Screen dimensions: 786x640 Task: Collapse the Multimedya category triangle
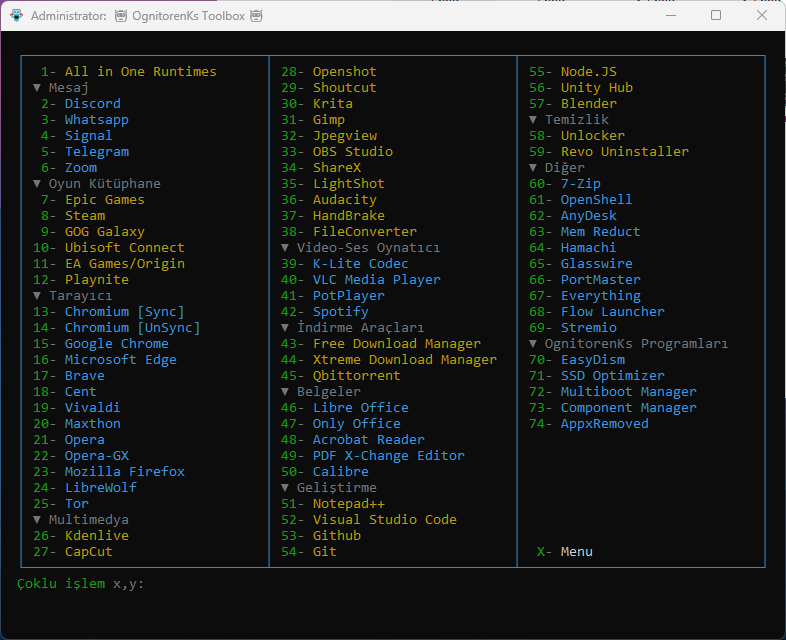point(37,520)
